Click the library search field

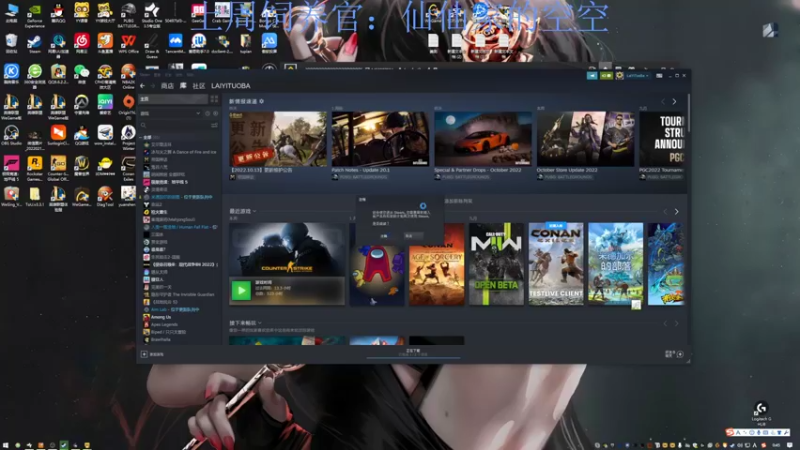tap(175, 125)
